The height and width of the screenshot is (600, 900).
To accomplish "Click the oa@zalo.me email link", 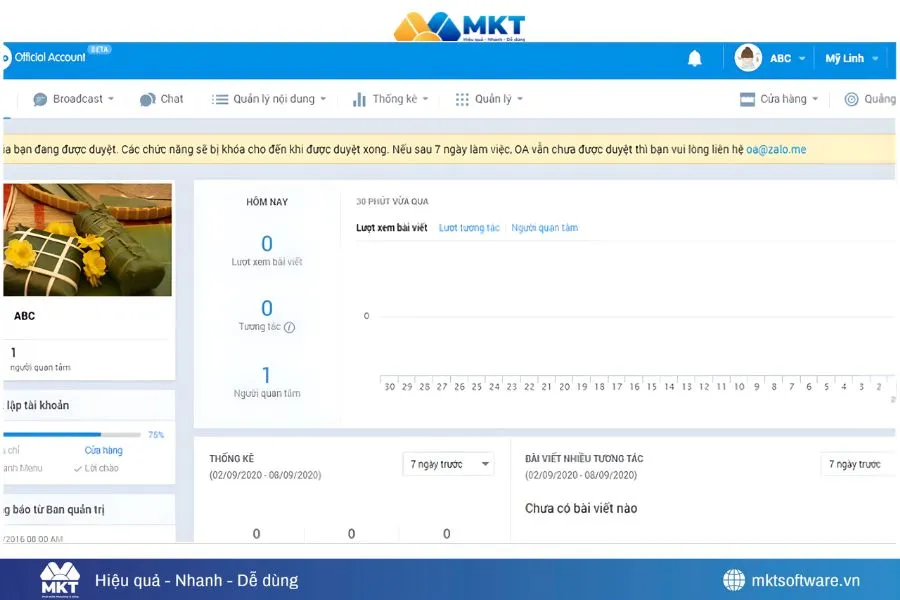I will click(x=776, y=150).
